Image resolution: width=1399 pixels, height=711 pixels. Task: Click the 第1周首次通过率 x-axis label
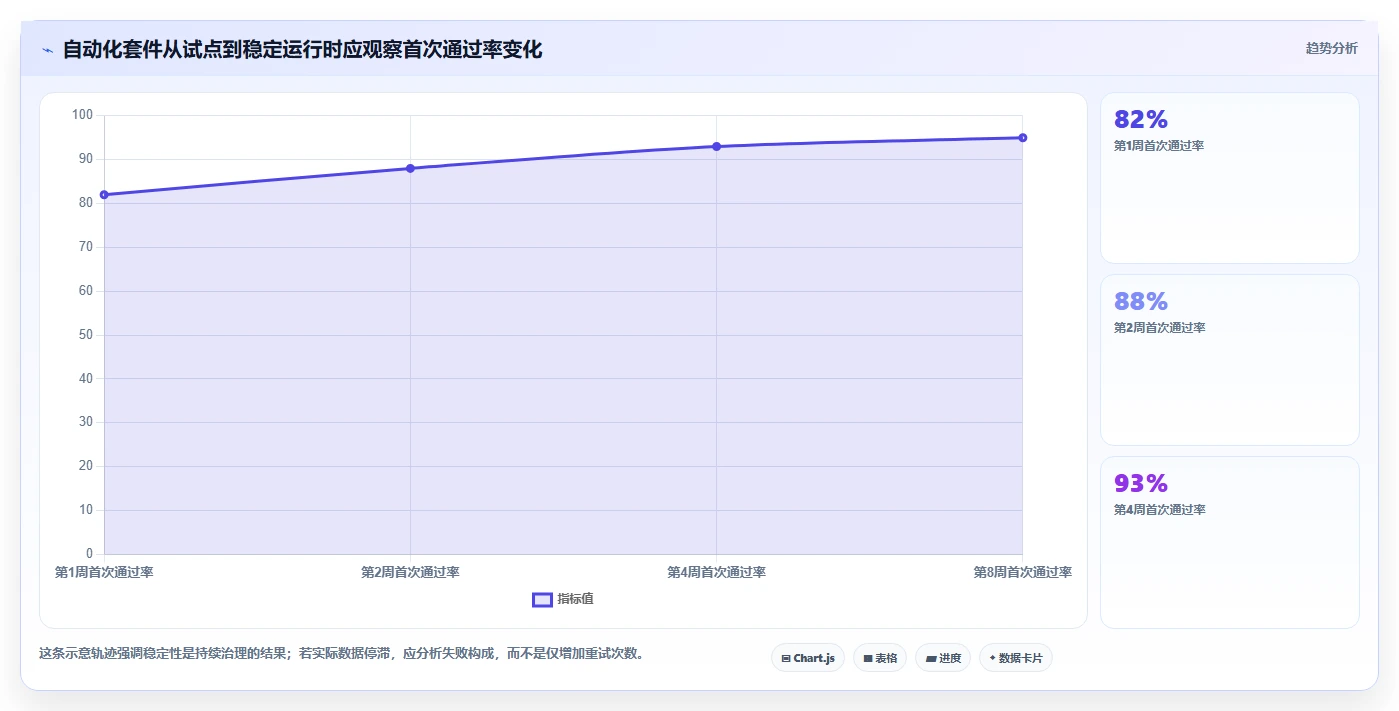point(104,572)
